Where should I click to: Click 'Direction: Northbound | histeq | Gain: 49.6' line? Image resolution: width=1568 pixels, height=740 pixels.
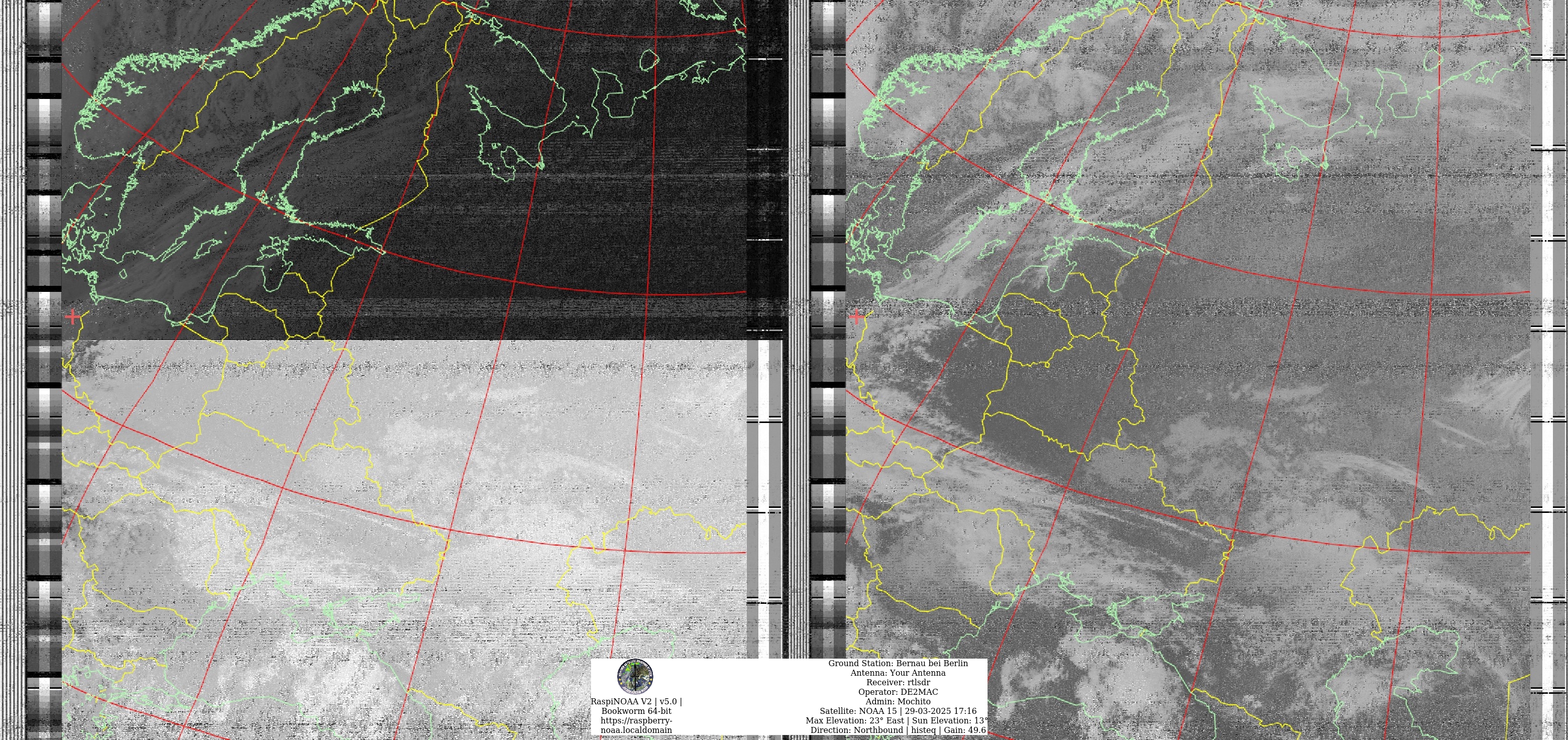[x=898, y=730]
